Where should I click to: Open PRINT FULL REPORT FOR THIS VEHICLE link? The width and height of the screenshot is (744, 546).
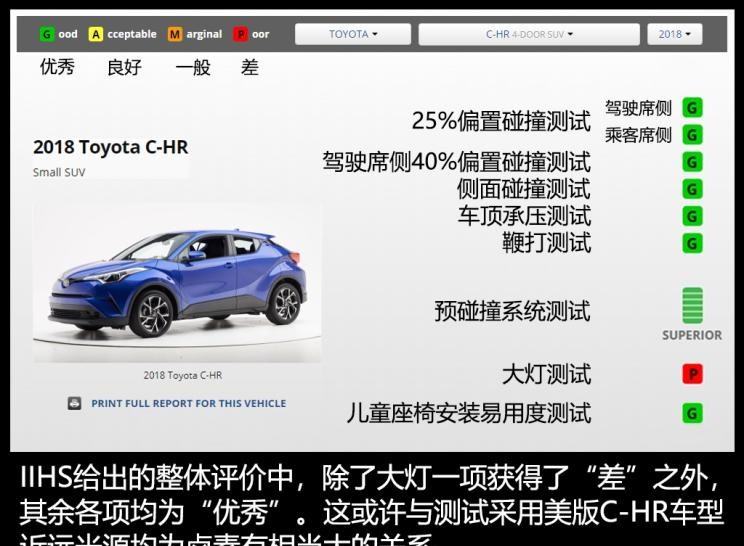click(189, 404)
